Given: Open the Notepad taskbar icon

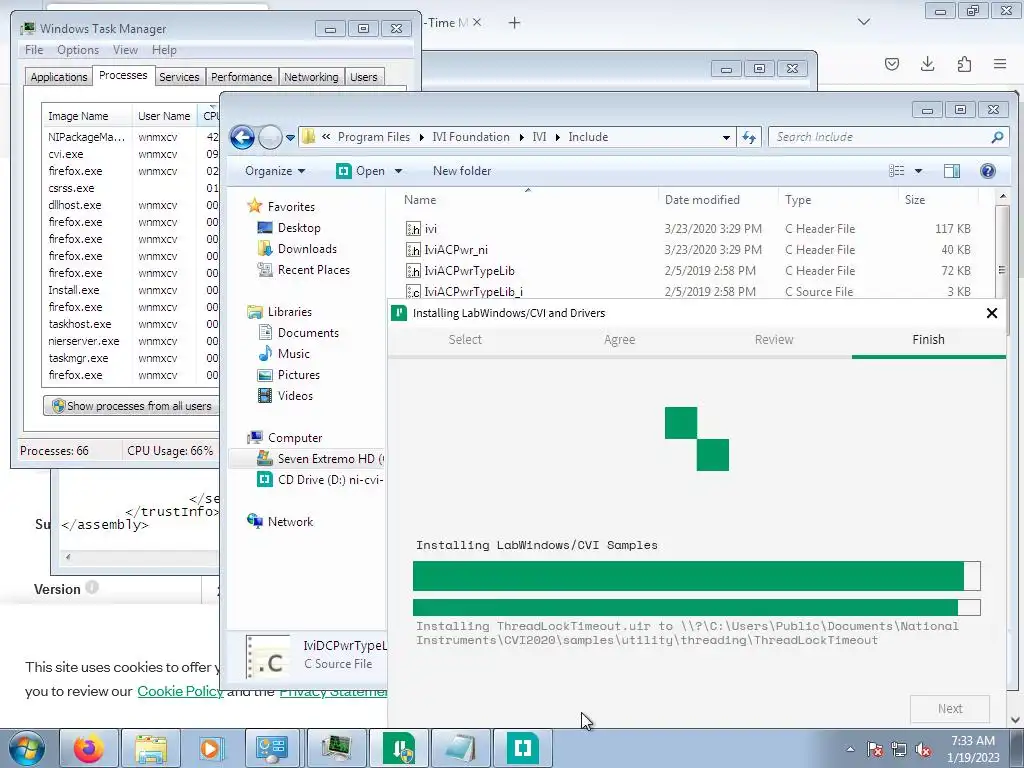Looking at the screenshot, I should [x=461, y=748].
